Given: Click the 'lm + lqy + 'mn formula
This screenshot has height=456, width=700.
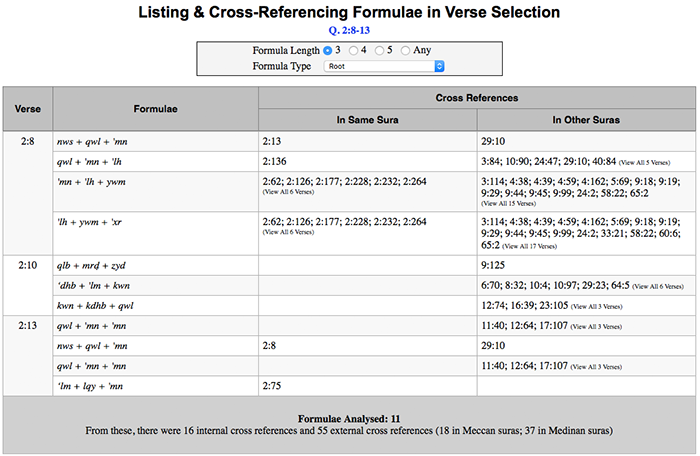Looking at the screenshot, I should (90, 386).
